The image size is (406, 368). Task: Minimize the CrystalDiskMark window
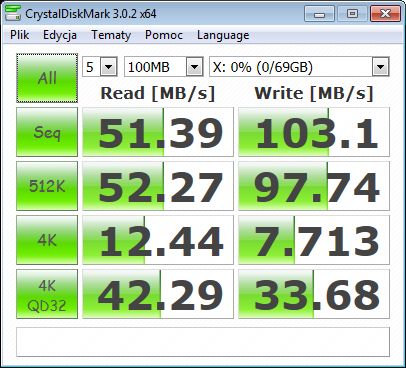[319, 14]
